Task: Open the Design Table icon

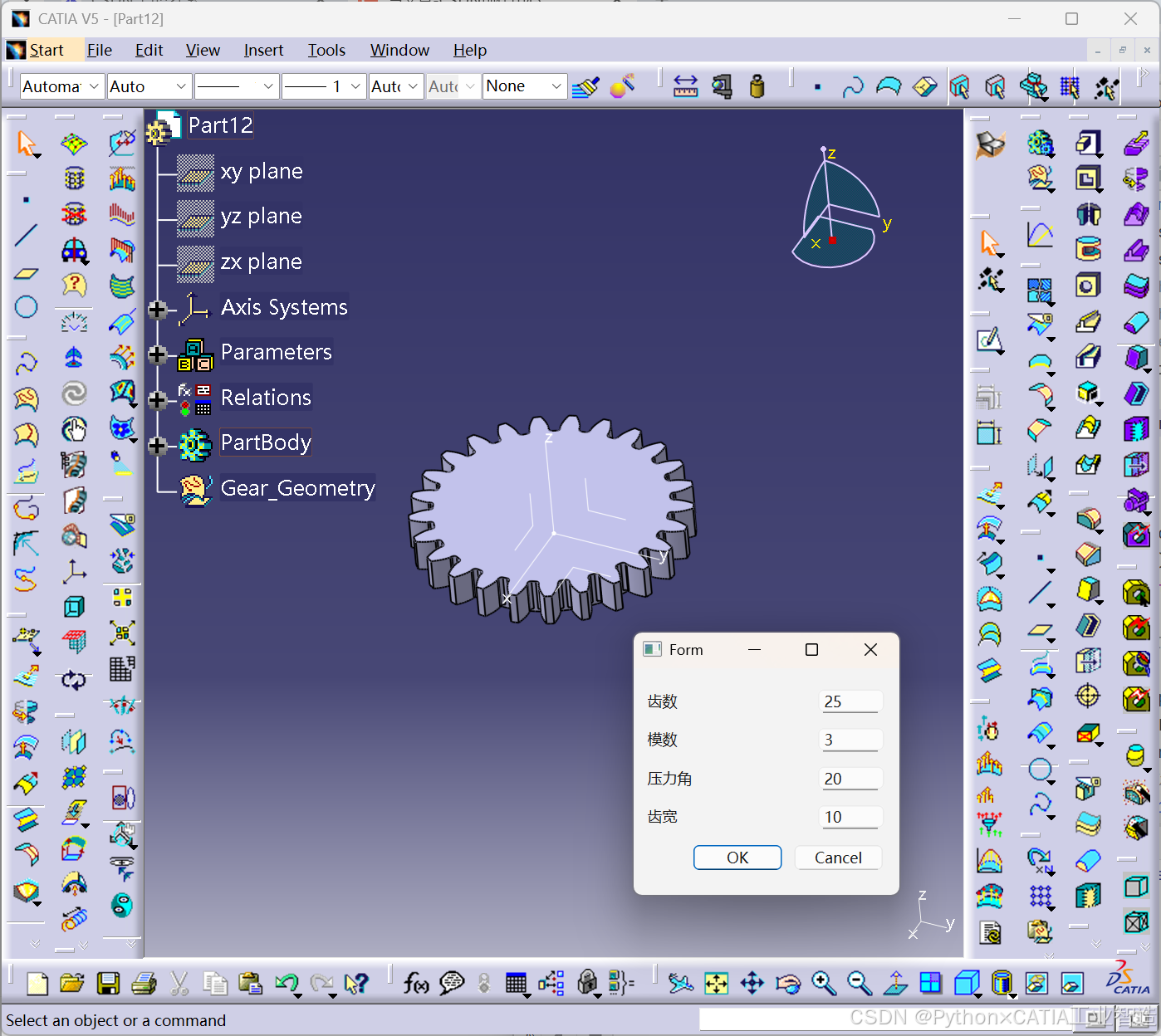Action: [x=516, y=984]
